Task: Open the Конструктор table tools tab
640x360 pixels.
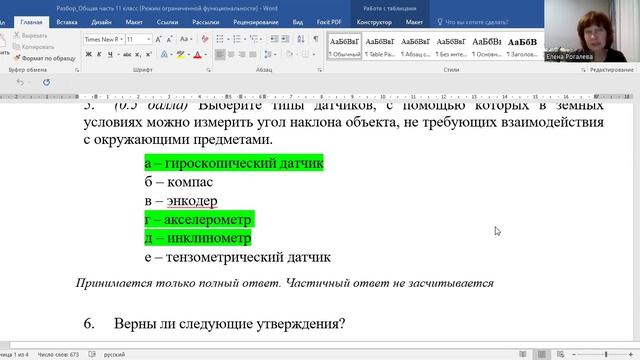Action: pyautogui.click(x=374, y=22)
